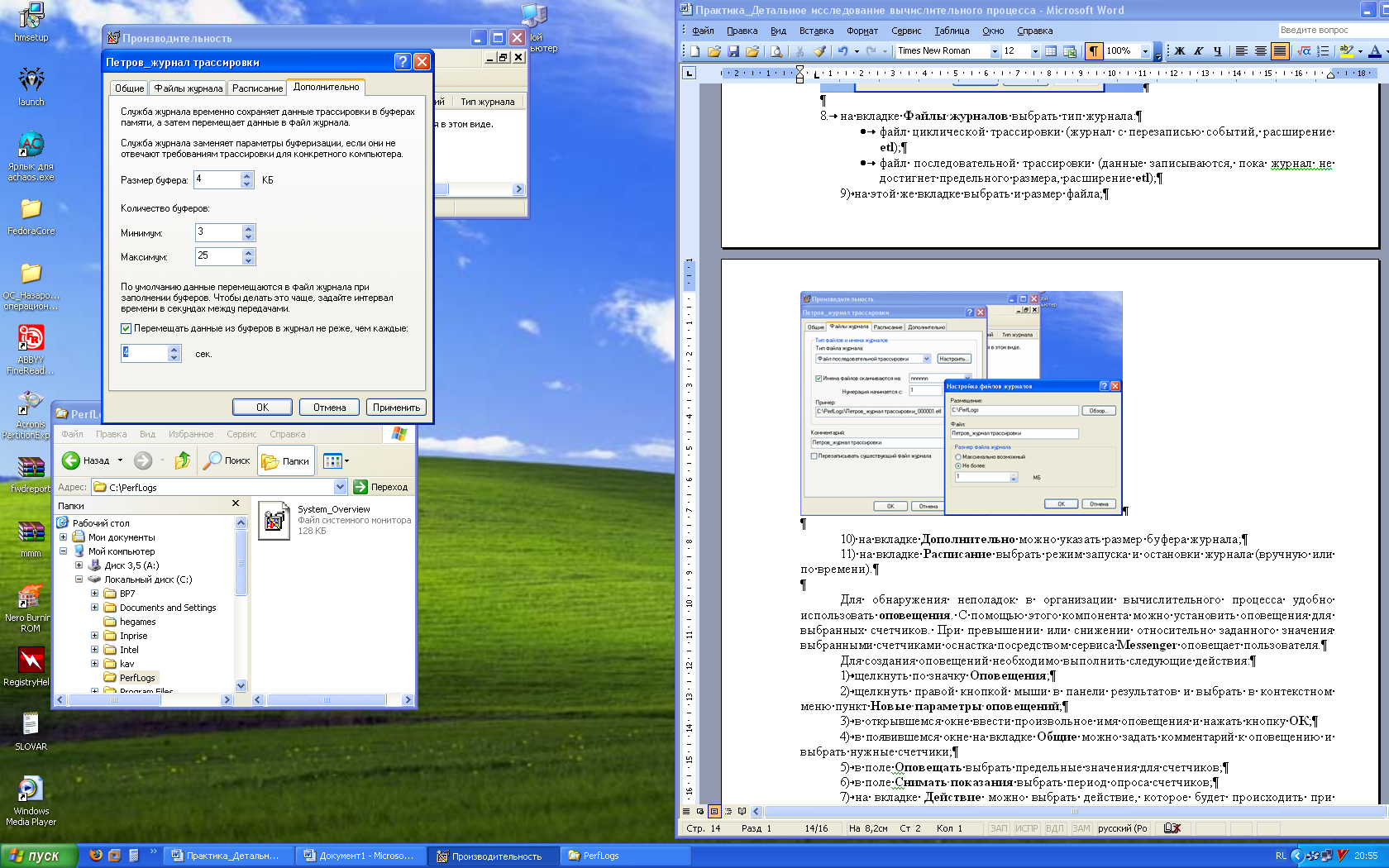Toggle Folders (Папки) pane in Explorer
The image size is (1389, 868).
click(x=285, y=460)
